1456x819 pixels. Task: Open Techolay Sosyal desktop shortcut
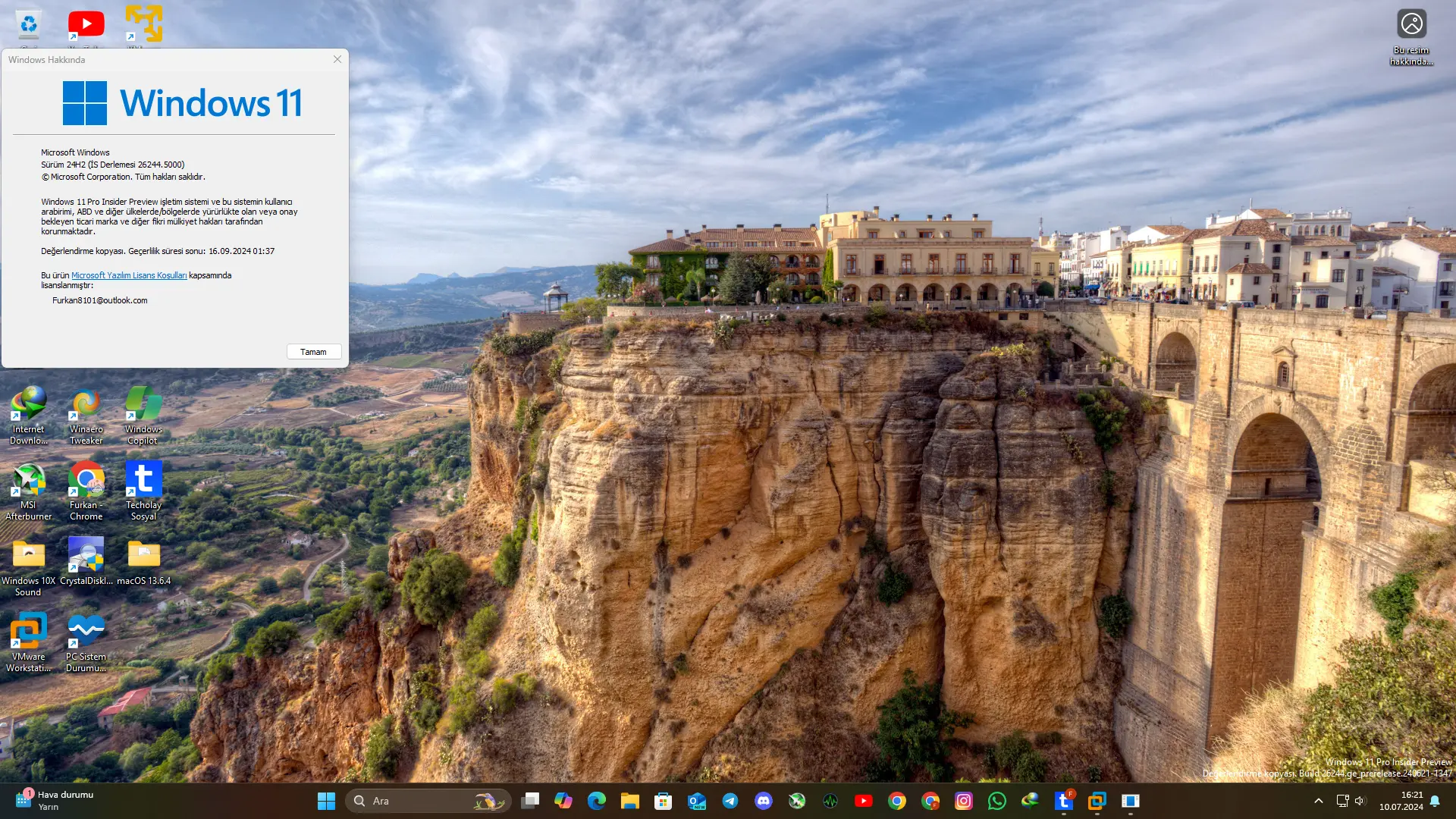click(143, 491)
